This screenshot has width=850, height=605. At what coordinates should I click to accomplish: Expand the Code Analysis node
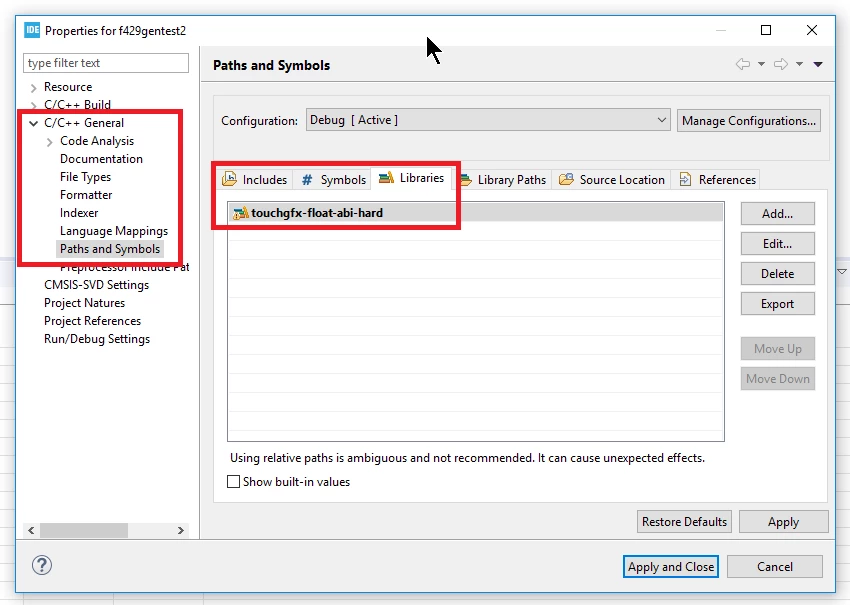click(x=50, y=141)
